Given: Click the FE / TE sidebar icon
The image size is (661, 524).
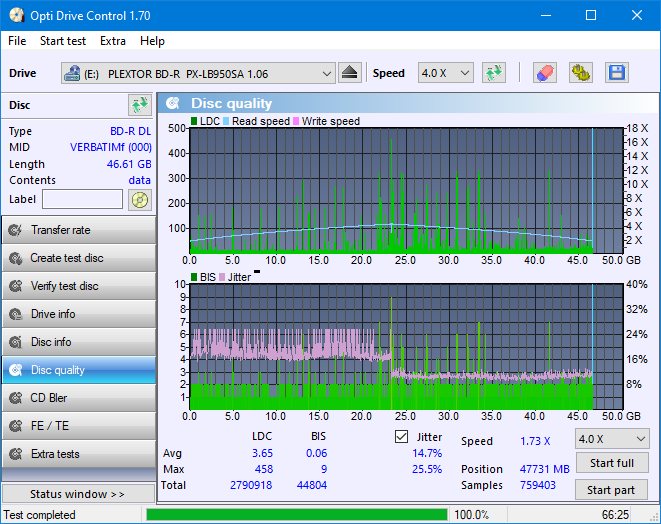Looking at the screenshot, I should coord(16,426).
